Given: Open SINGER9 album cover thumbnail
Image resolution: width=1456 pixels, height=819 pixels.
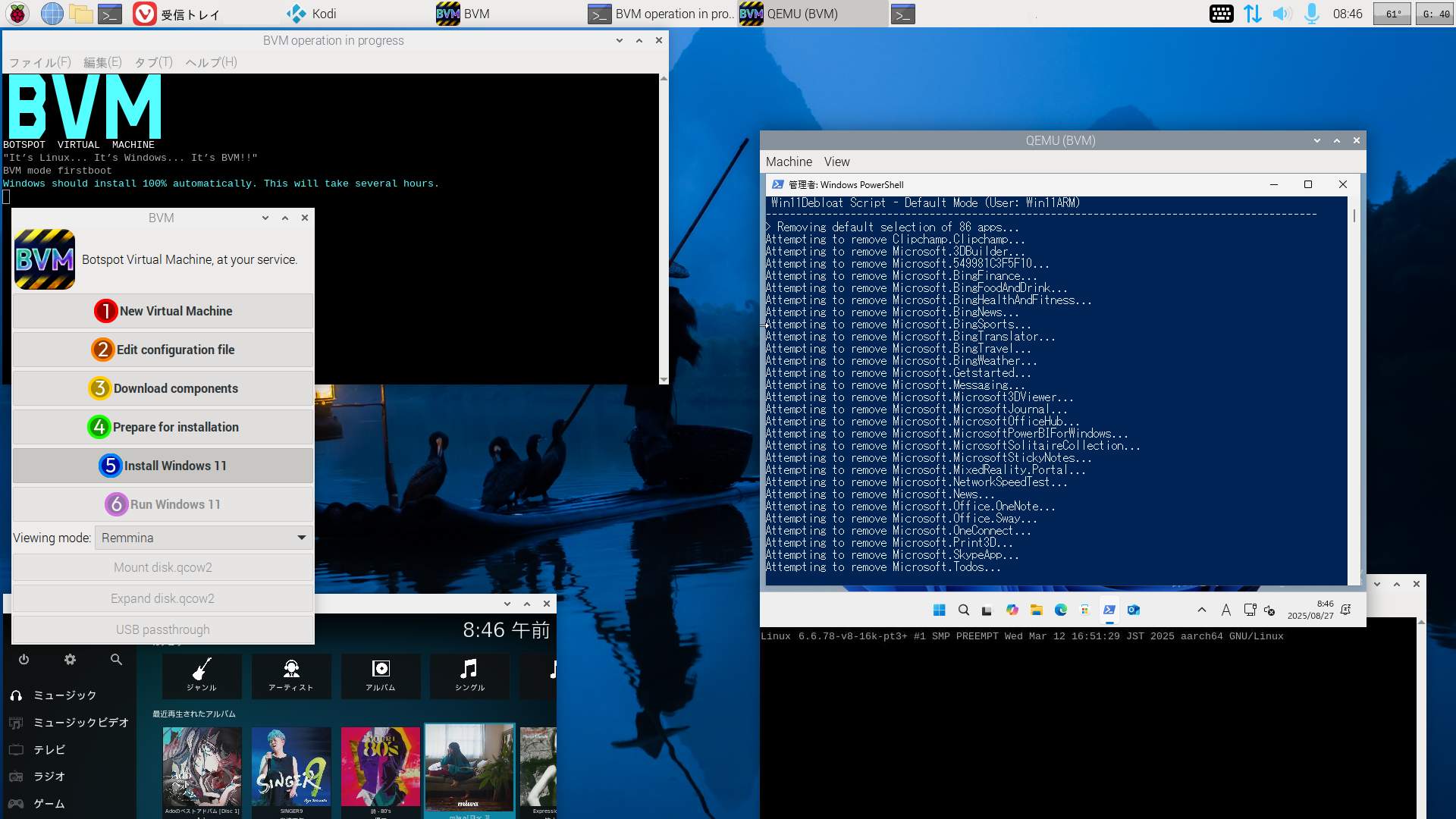Looking at the screenshot, I should [291, 767].
